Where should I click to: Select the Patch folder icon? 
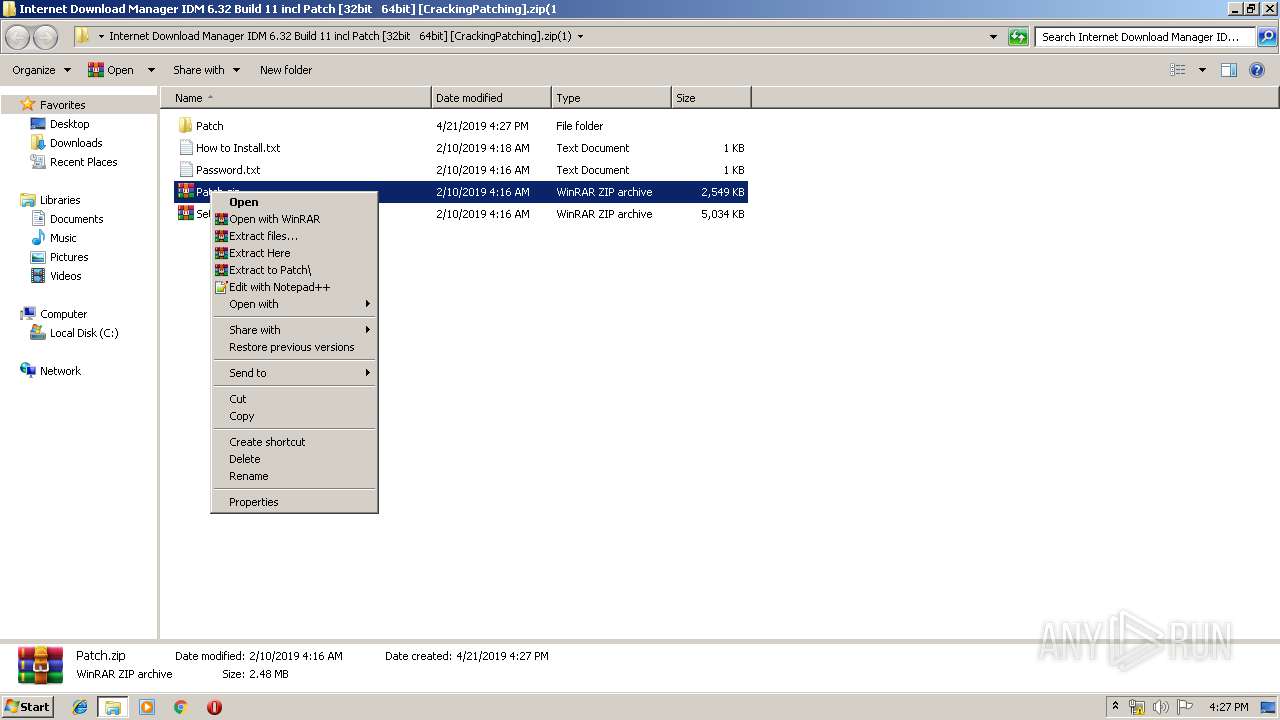tap(185, 126)
